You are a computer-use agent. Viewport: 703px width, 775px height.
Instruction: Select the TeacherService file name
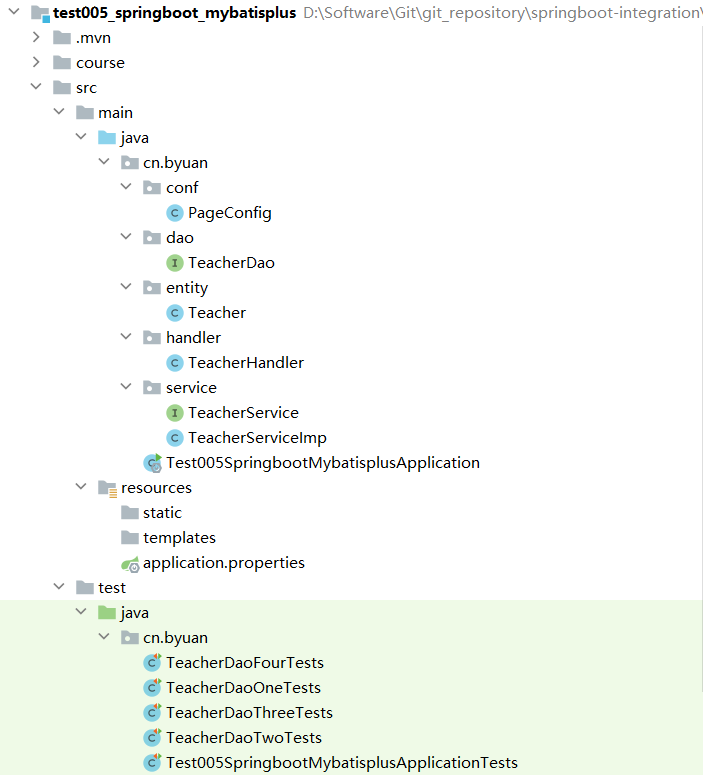[244, 413]
